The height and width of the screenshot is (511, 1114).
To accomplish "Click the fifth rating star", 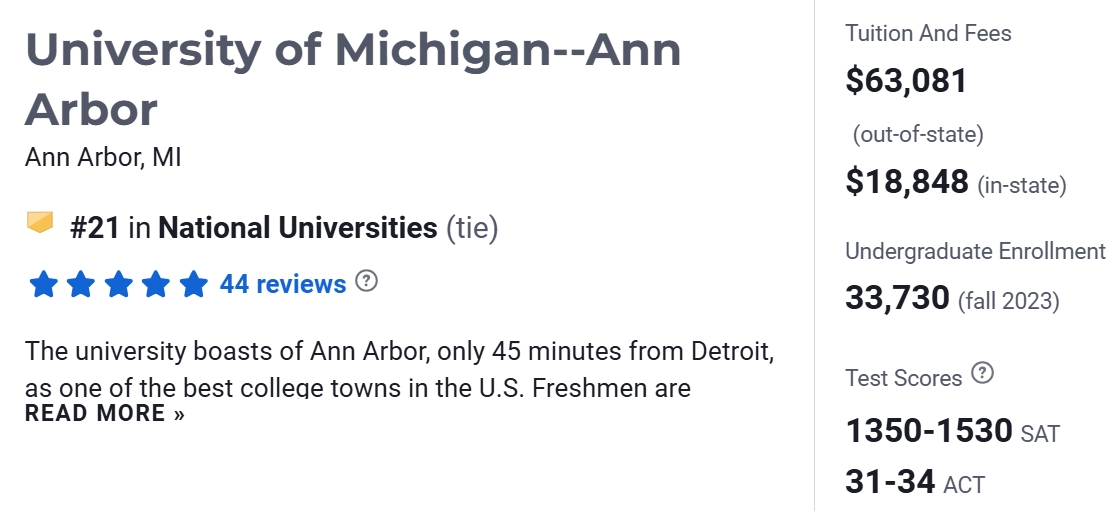I will [193, 285].
